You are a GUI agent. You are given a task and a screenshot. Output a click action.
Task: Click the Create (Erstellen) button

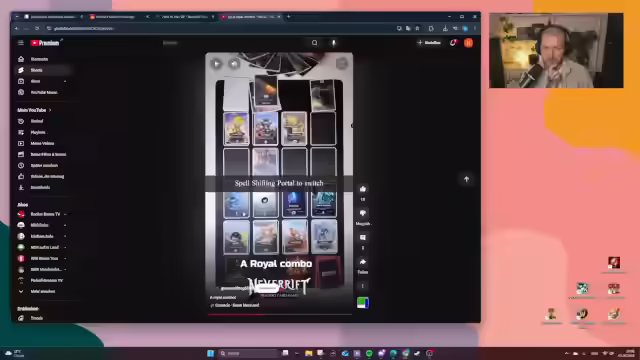point(429,43)
